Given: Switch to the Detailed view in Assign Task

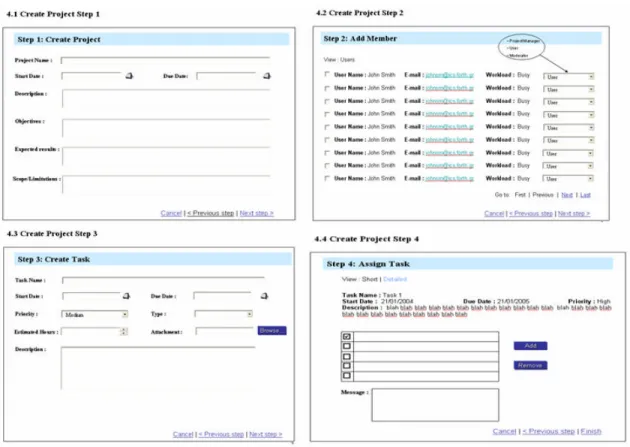Looking at the screenshot, I should click(395, 279).
